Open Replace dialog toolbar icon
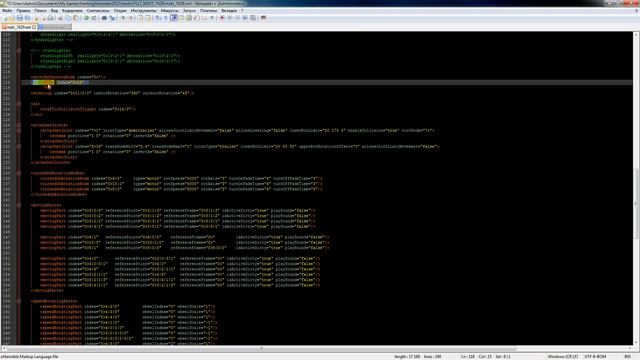 coord(112,18)
